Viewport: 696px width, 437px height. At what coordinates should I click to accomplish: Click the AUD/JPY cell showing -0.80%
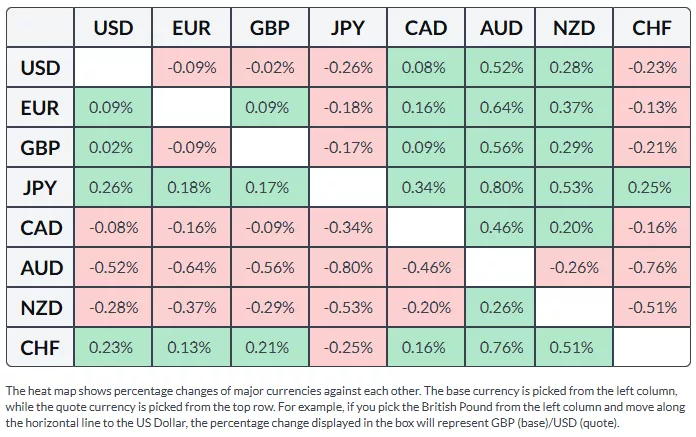coord(344,267)
